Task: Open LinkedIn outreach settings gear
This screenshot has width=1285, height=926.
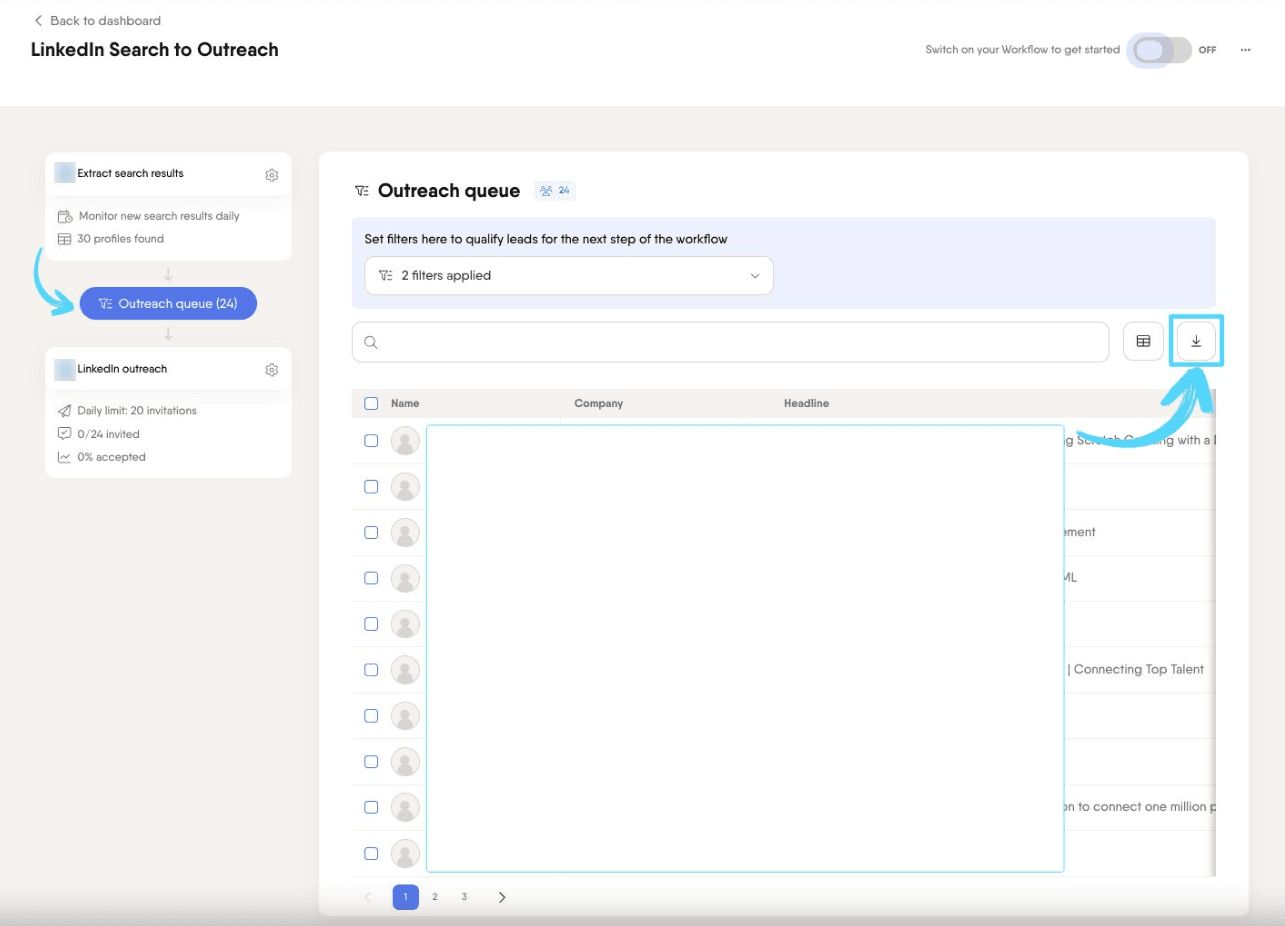Action: [x=272, y=370]
